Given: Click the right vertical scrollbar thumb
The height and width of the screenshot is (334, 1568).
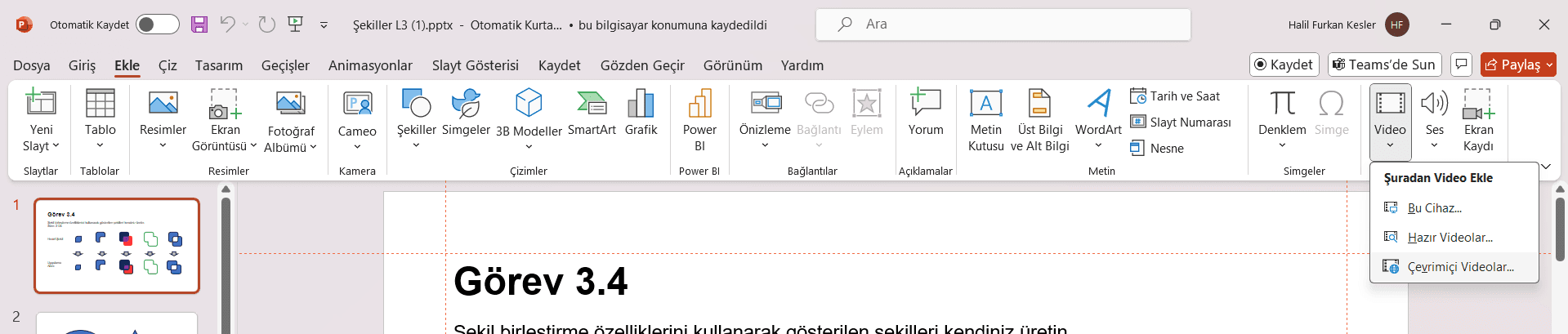Looking at the screenshot, I should pos(1560,229).
